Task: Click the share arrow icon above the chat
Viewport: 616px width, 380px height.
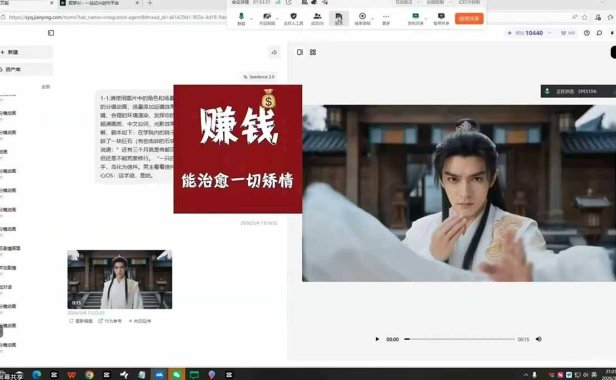Action: (274, 52)
